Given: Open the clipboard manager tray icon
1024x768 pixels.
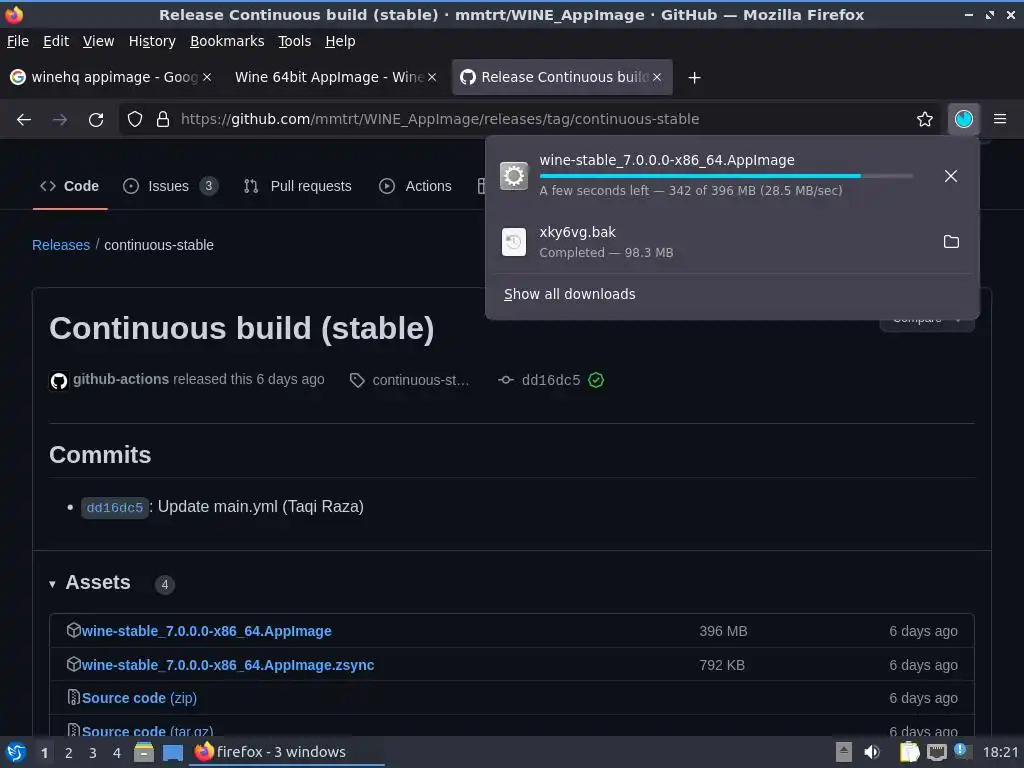Looking at the screenshot, I should (909, 752).
